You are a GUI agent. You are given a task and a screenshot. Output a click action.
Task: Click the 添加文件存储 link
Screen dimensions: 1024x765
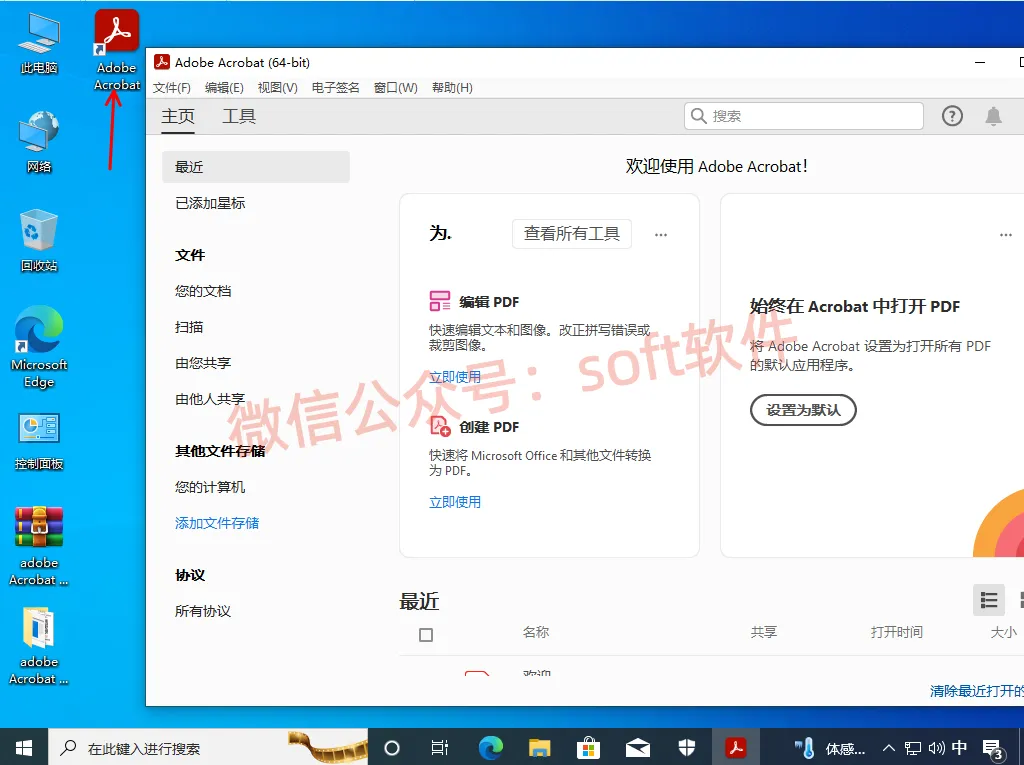coord(217,523)
